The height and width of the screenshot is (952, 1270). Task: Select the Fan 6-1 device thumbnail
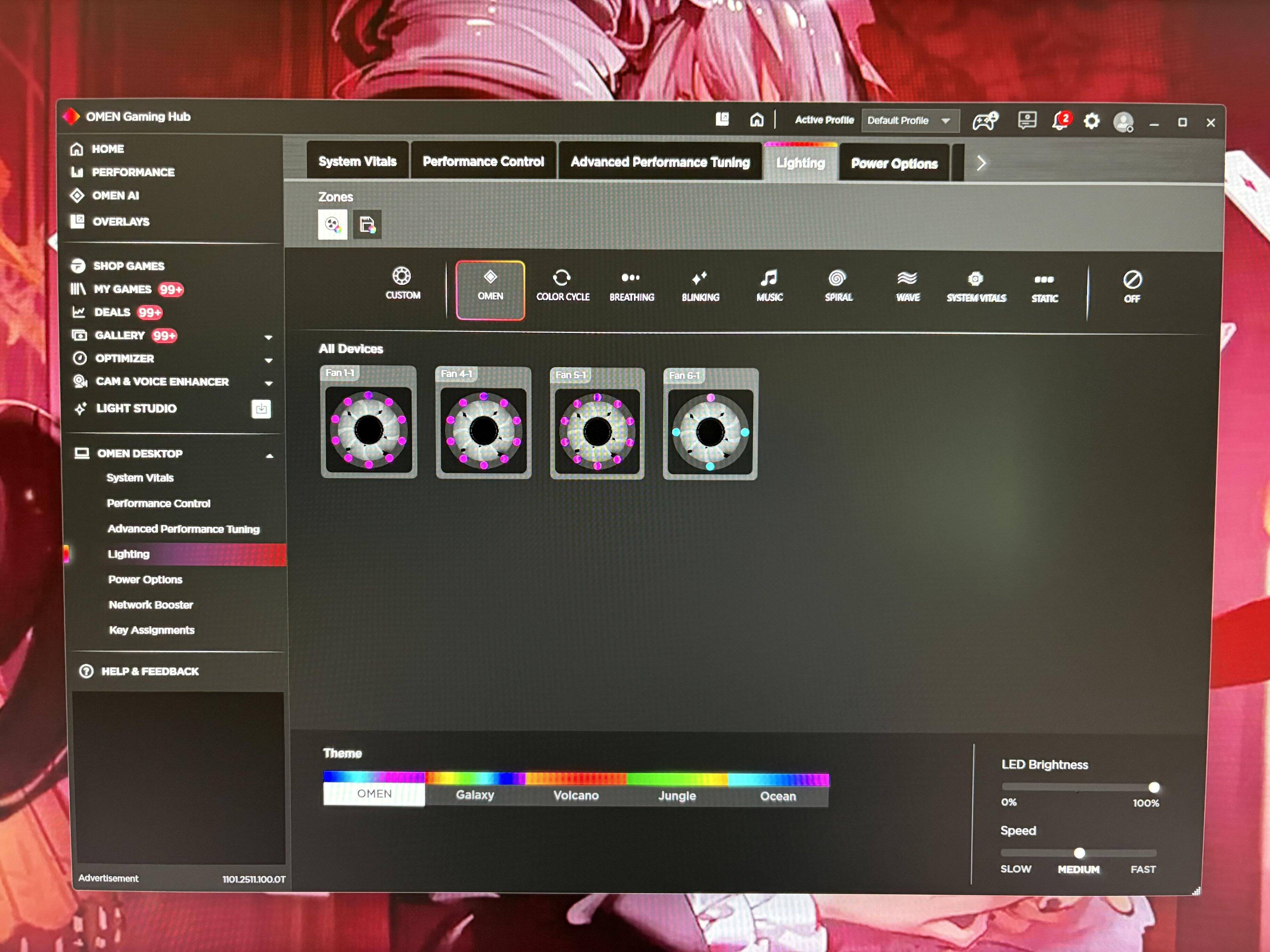(710, 424)
